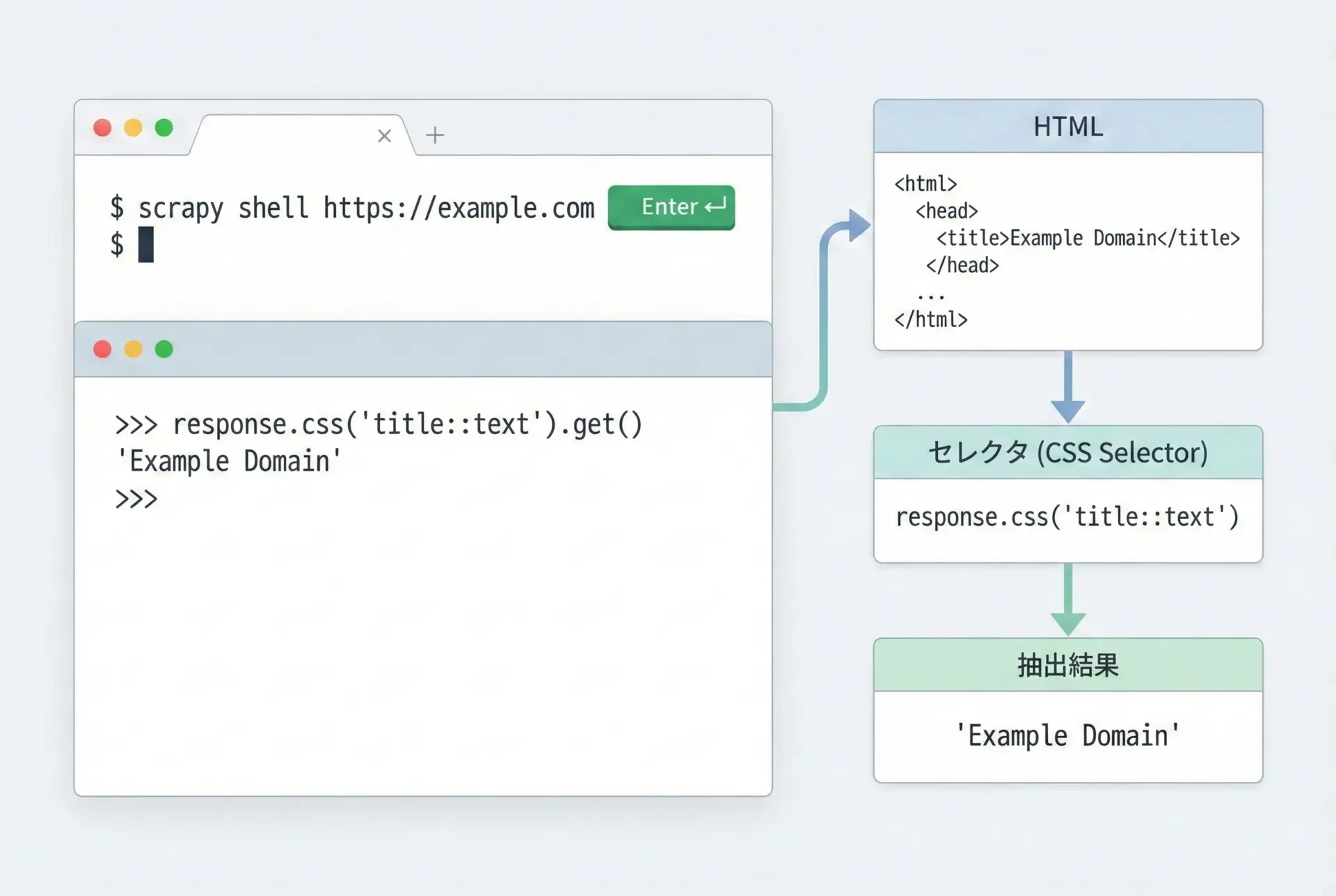The height and width of the screenshot is (896, 1336).
Task: Click the terminal block cursor
Action: coord(145,245)
